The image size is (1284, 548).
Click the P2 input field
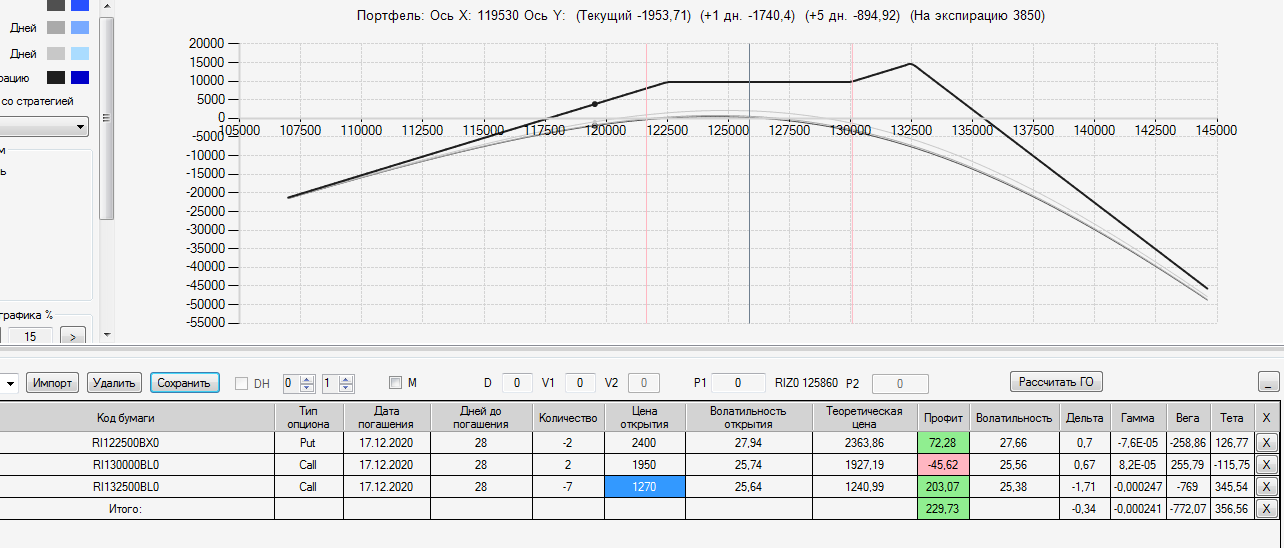coord(900,383)
